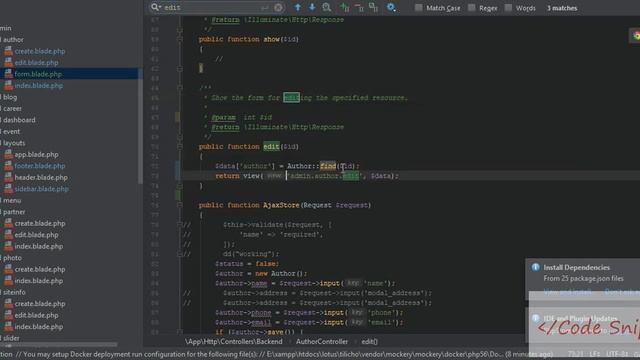Click 'admin.author.edit' view string
The image size is (640, 360).
coord(325,176)
